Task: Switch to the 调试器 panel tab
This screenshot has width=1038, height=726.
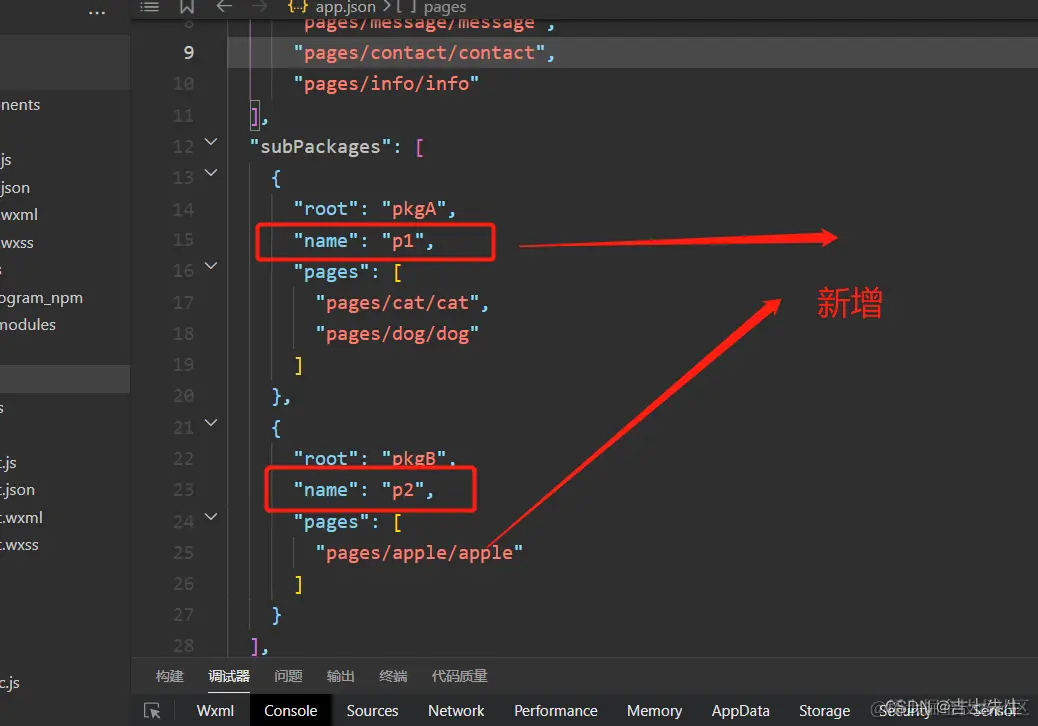Action: 229,676
